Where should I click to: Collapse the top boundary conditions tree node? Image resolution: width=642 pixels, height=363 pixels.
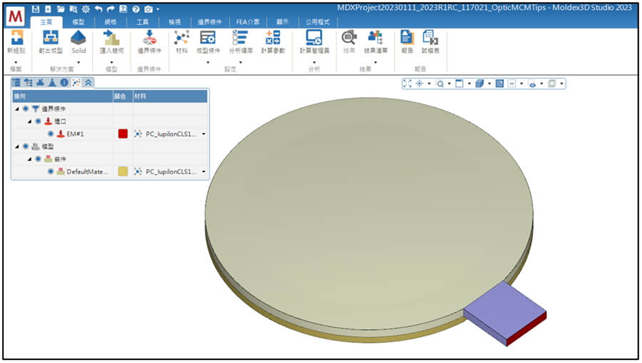[x=17, y=109]
